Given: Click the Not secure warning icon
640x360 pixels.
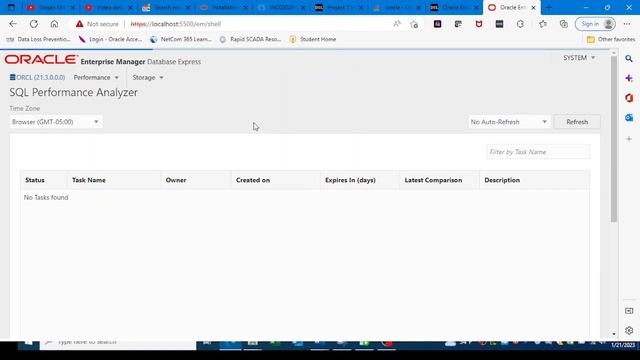Looking at the screenshot, I should (x=80, y=24).
